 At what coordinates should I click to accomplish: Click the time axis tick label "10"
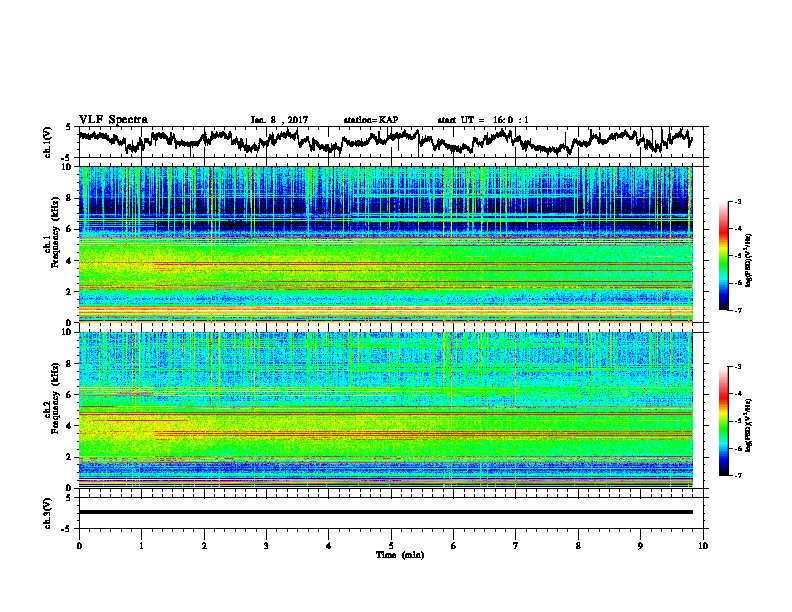coord(703,546)
